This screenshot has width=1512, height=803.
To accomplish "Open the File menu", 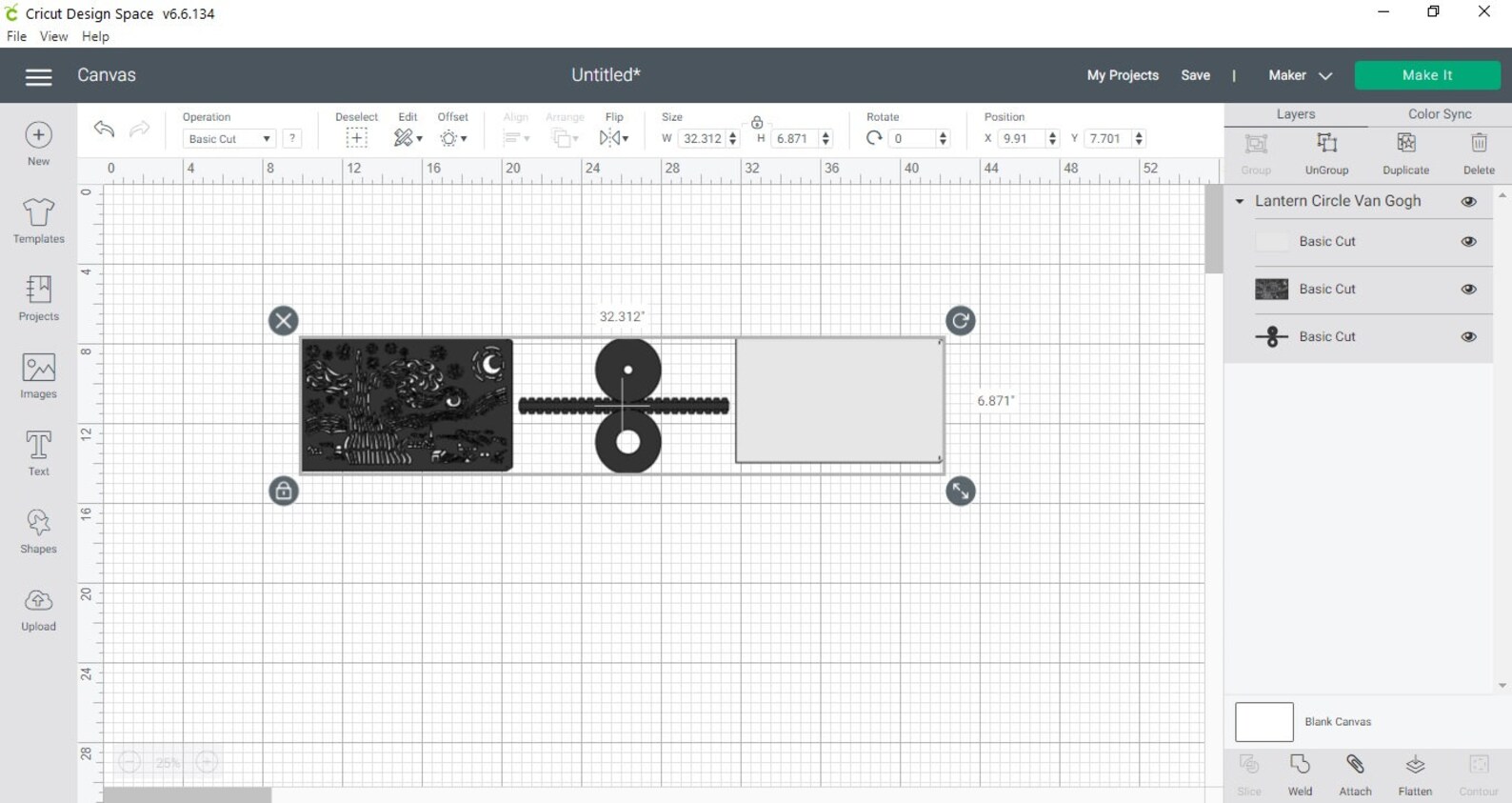I will click(16, 36).
